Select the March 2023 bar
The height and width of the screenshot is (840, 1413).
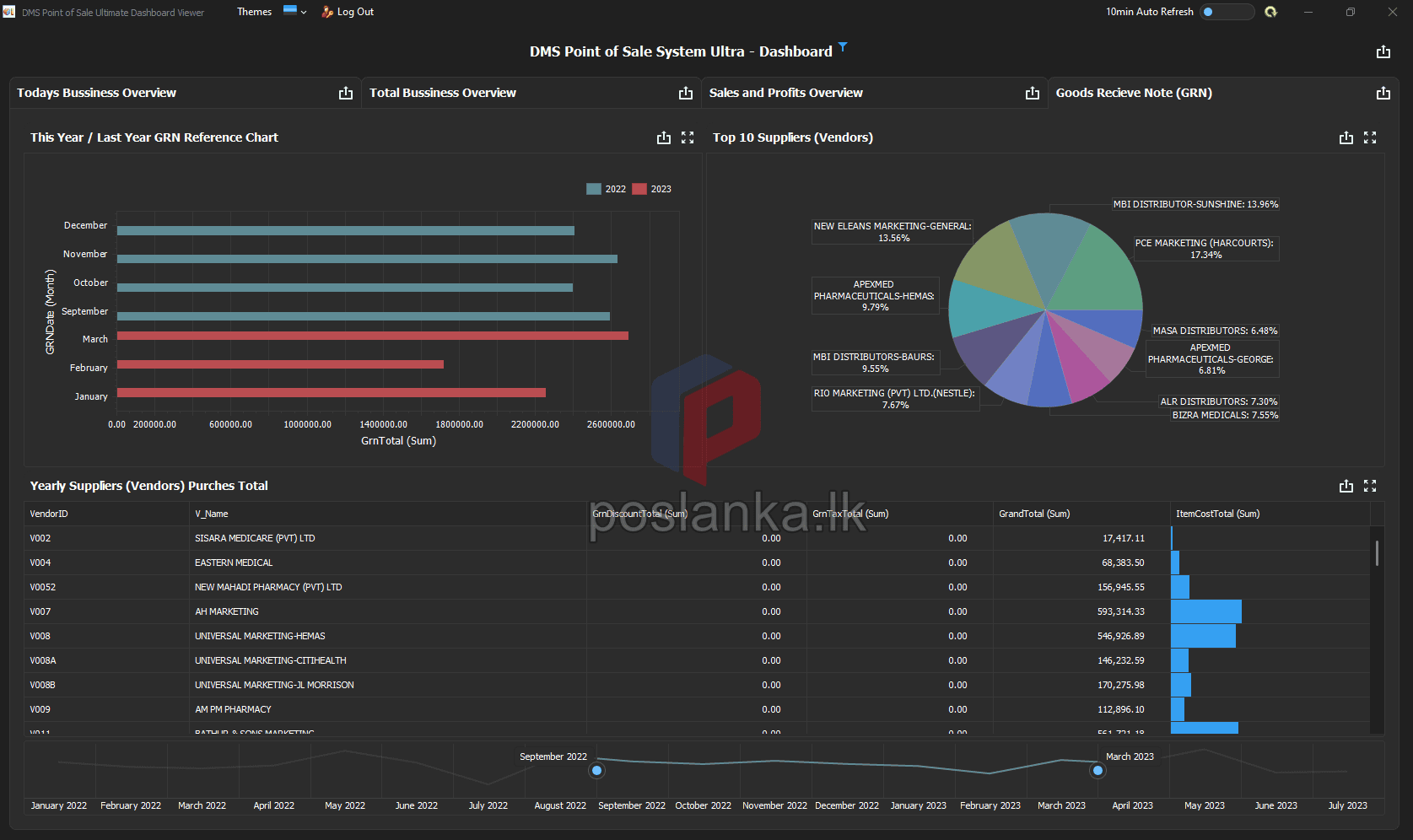point(373,336)
